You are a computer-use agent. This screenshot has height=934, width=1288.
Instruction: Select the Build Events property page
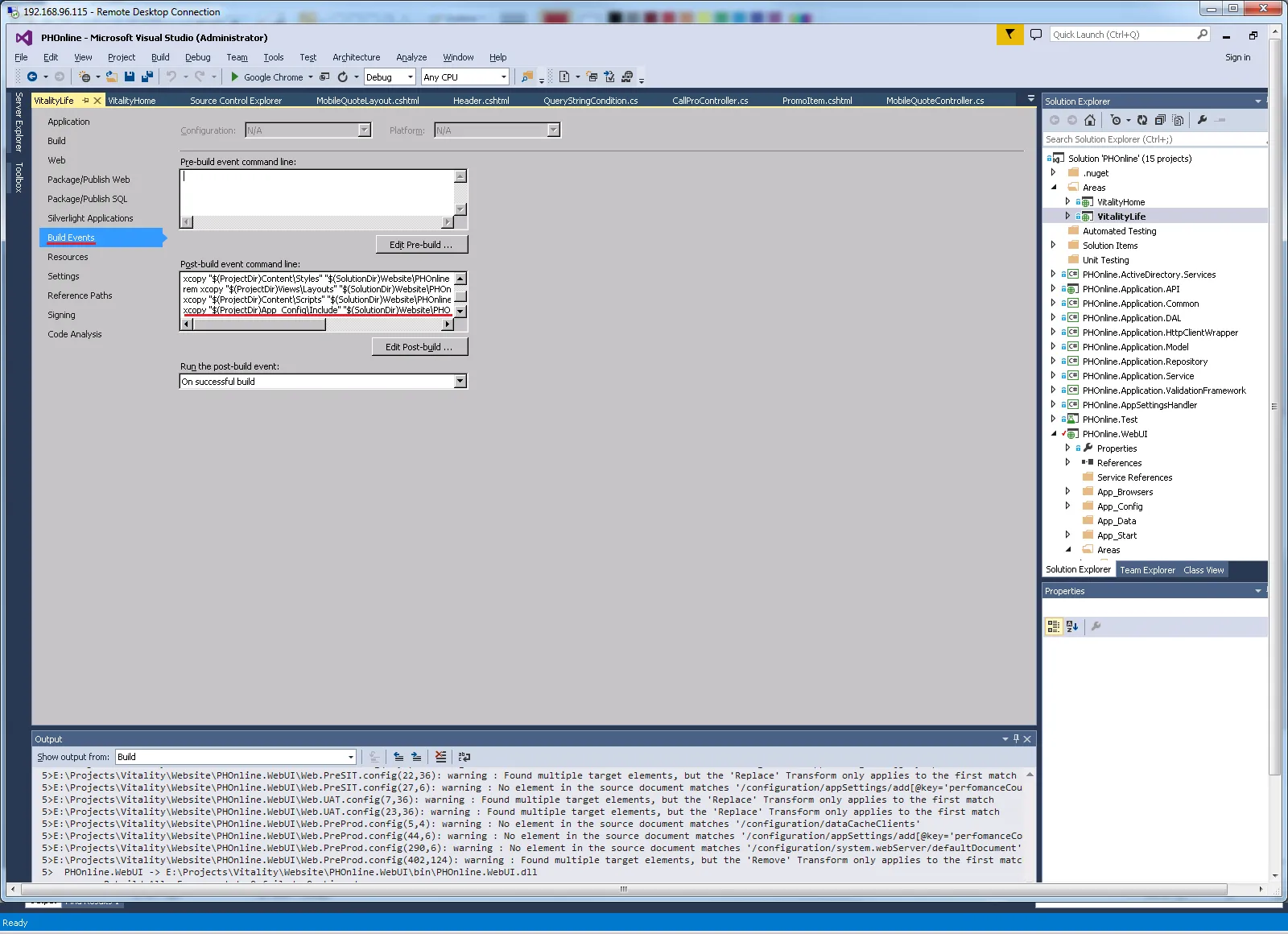101,238
